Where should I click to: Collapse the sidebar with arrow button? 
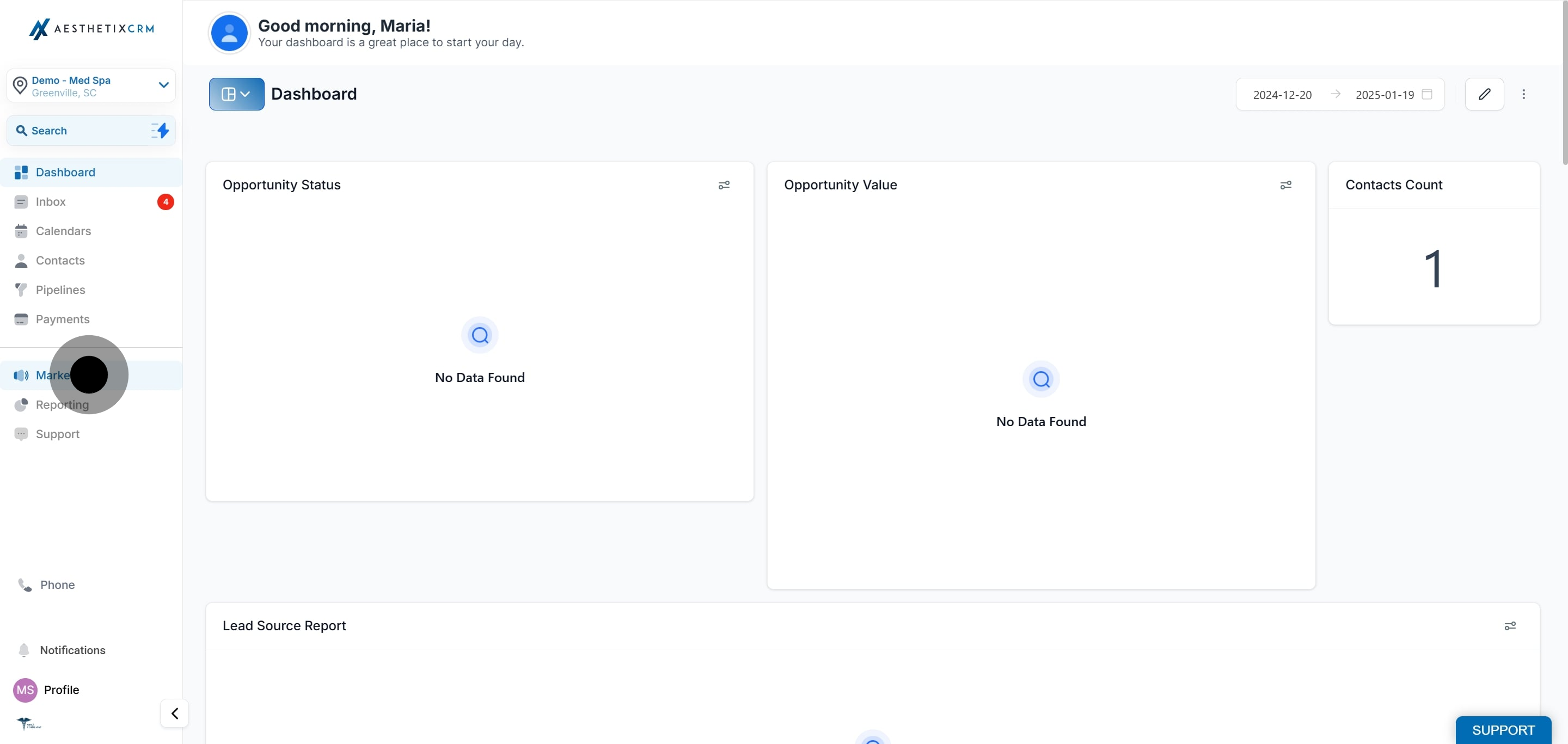point(175,713)
